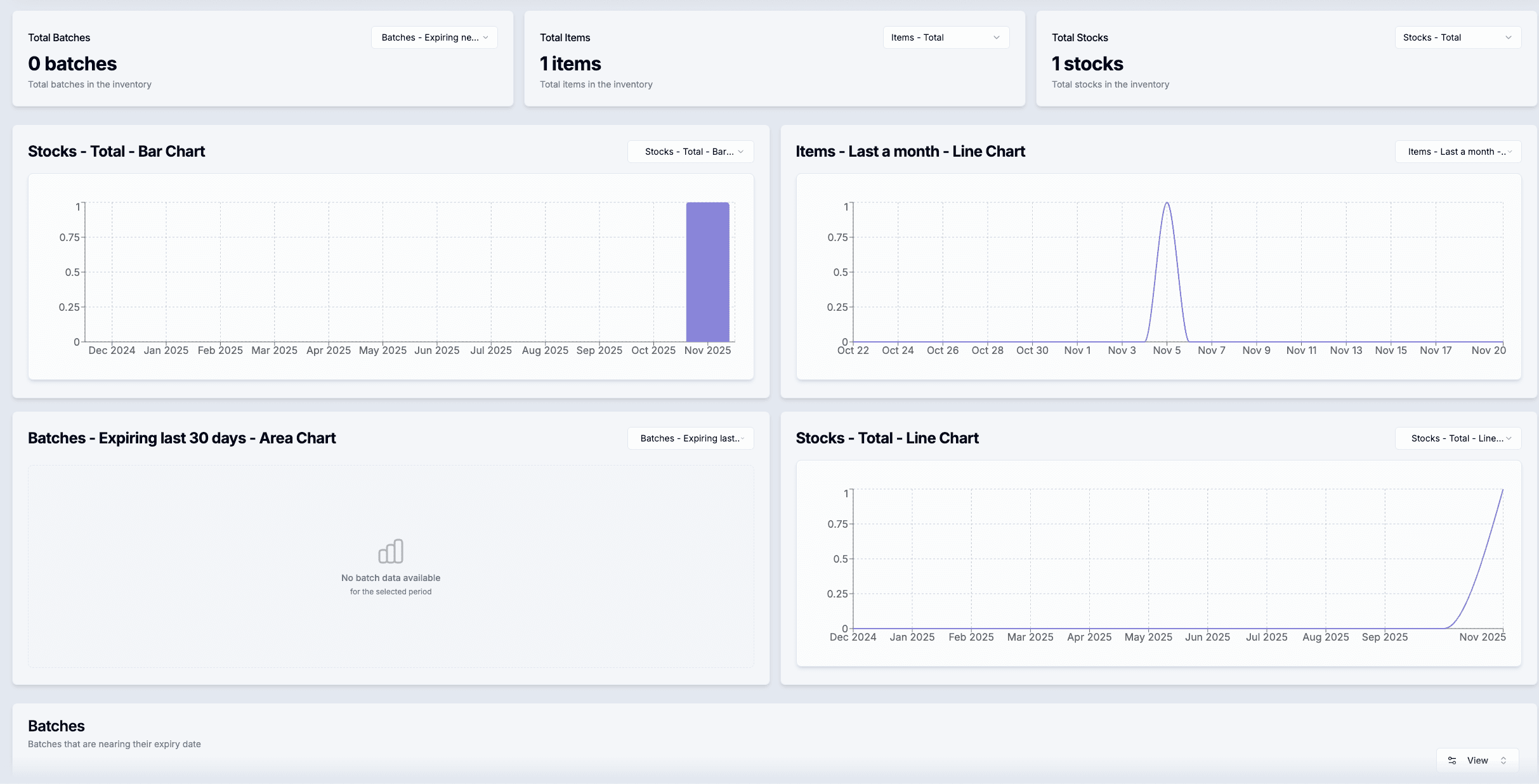Screen dimensions: 1539x784
Task: Open the Stocks - Total - Bar chart selector
Action: point(690,152)
